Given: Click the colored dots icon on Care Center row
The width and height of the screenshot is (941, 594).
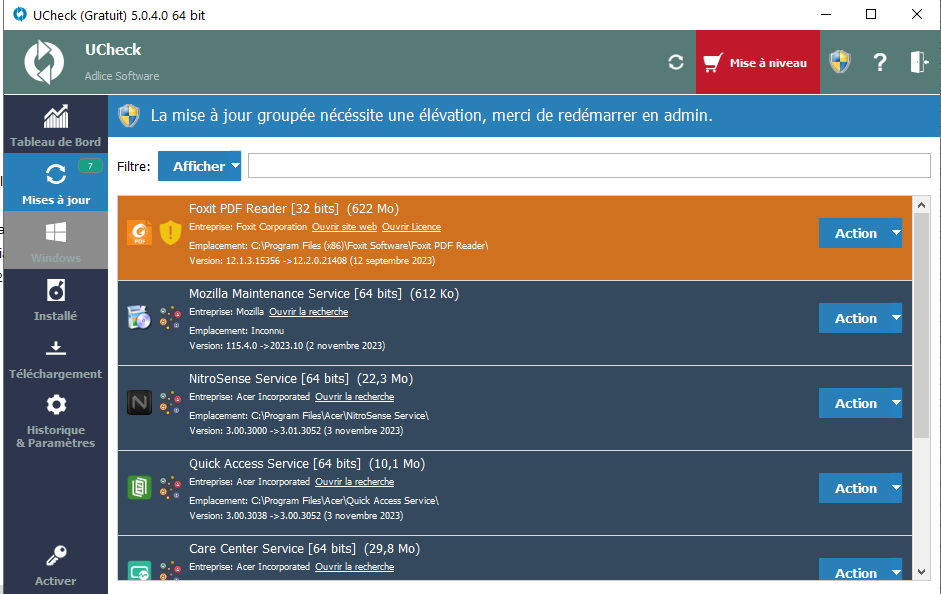Looking at the screenshot, I should point(170,570).
